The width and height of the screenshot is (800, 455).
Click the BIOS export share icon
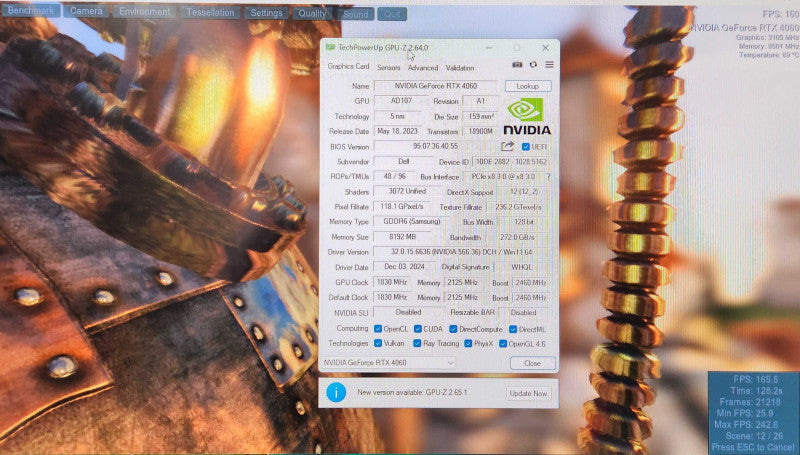507,146
